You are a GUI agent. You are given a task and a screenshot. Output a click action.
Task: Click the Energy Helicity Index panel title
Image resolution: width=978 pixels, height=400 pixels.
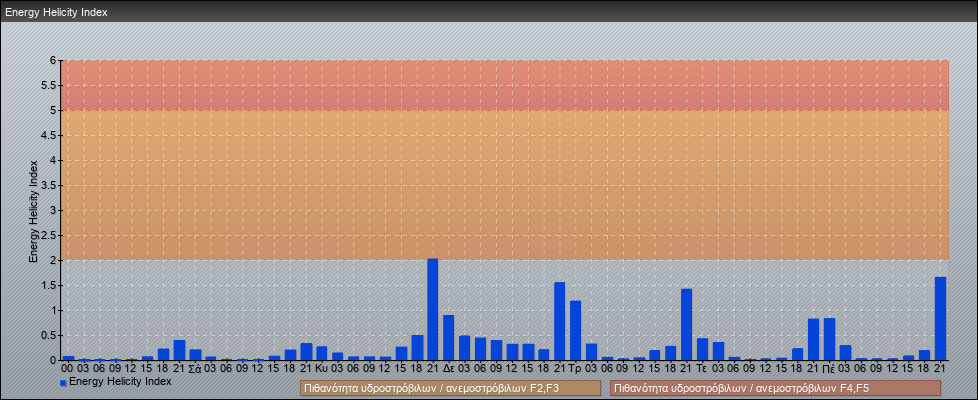[56, 12]
